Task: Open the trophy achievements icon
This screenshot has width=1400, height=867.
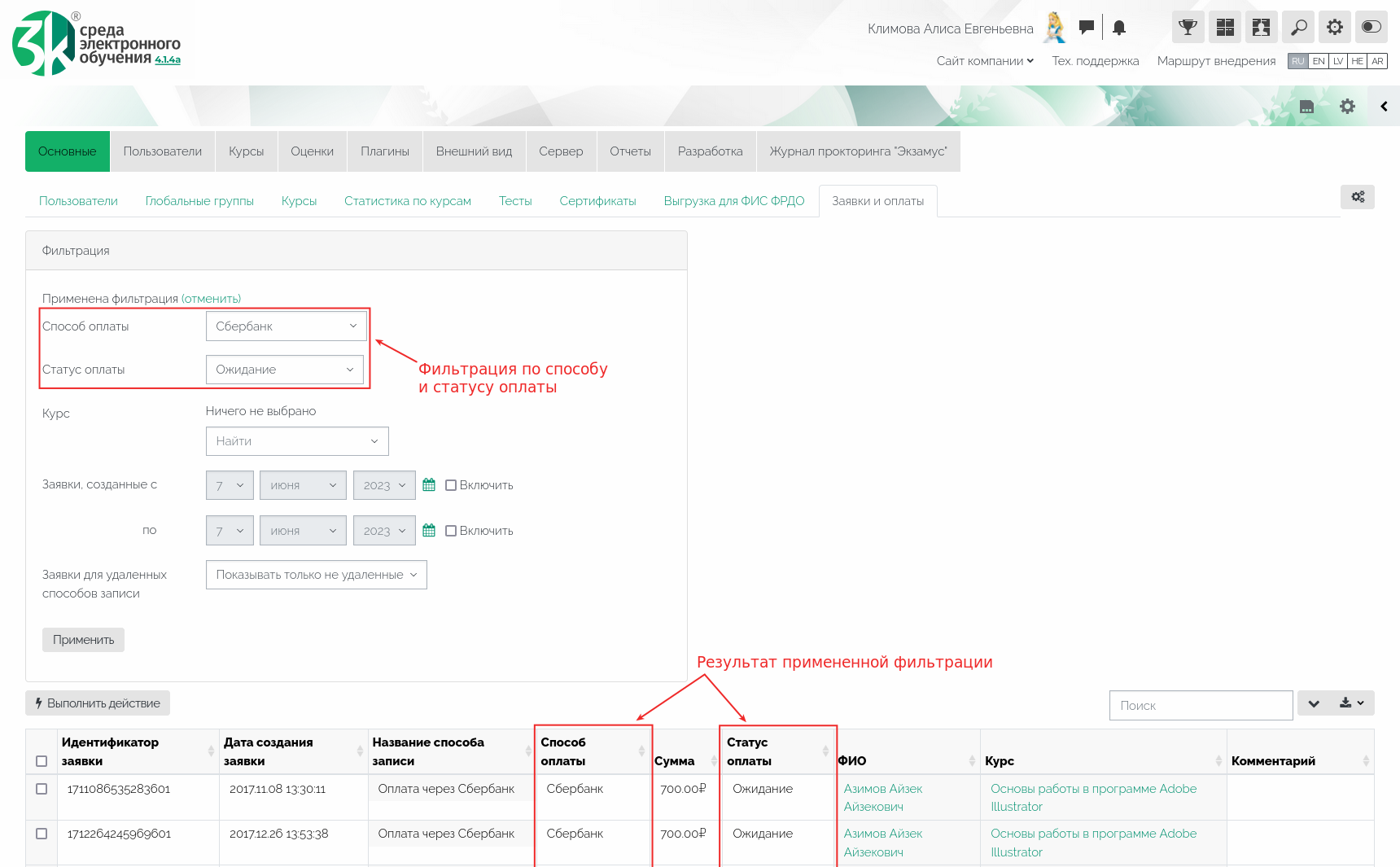Action: (1188, 27)
